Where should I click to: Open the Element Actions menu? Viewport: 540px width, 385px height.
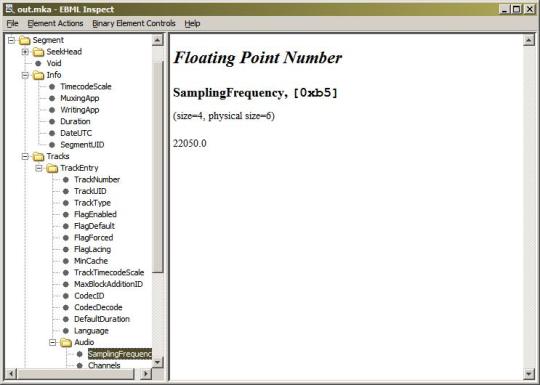[x=55, y=23]
